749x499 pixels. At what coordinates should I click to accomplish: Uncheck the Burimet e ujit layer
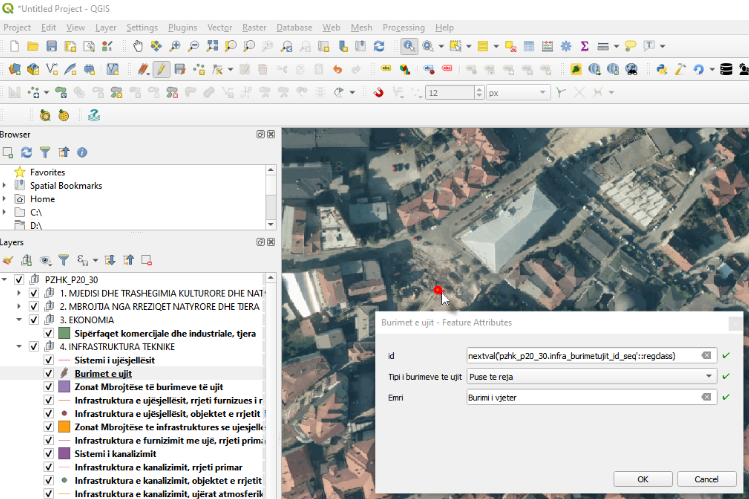pyautogui.click(x=49, y=372)
